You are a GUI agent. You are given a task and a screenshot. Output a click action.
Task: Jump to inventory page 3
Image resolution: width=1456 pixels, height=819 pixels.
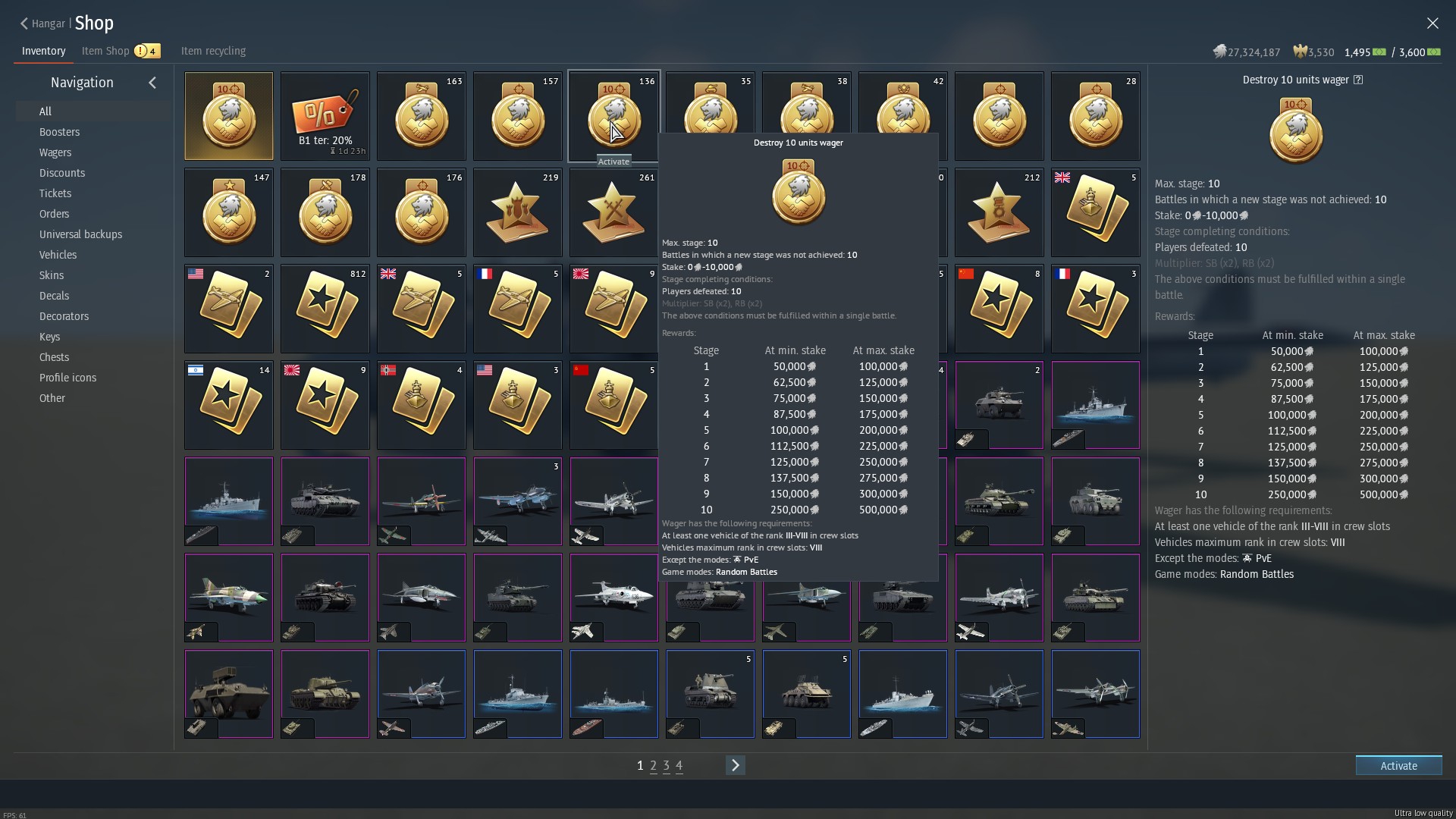pyautogui.click(x=666, y=766)
